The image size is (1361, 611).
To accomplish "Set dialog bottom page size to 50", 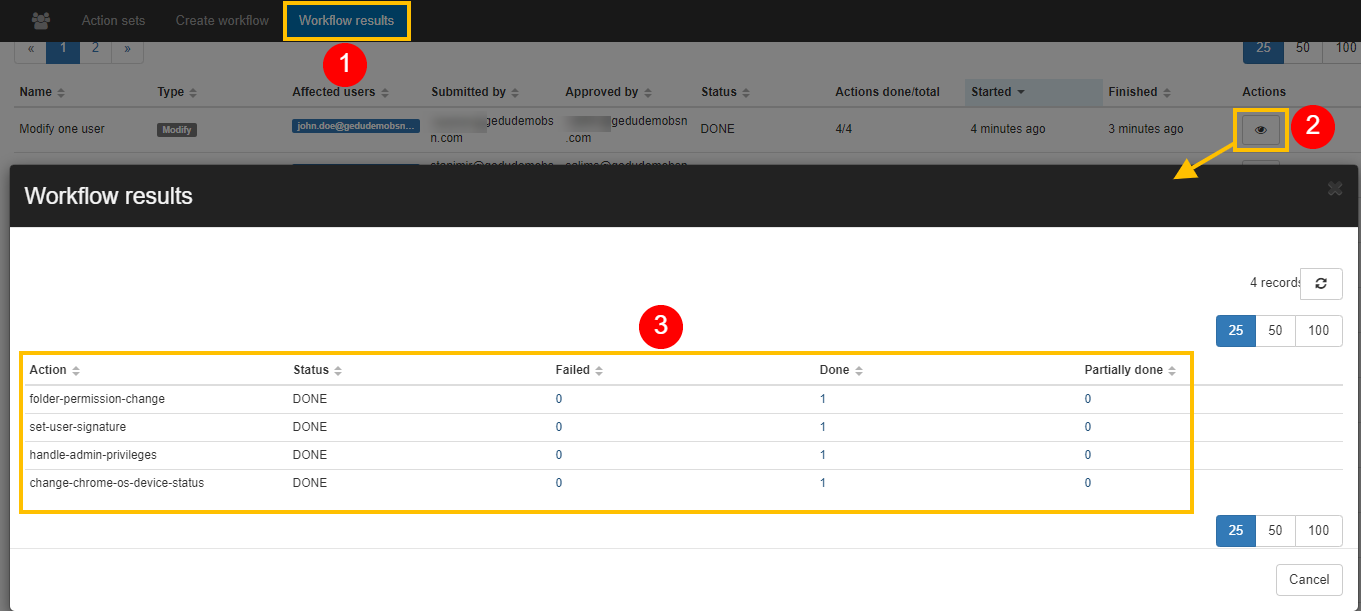I will tap(1275, 530).
